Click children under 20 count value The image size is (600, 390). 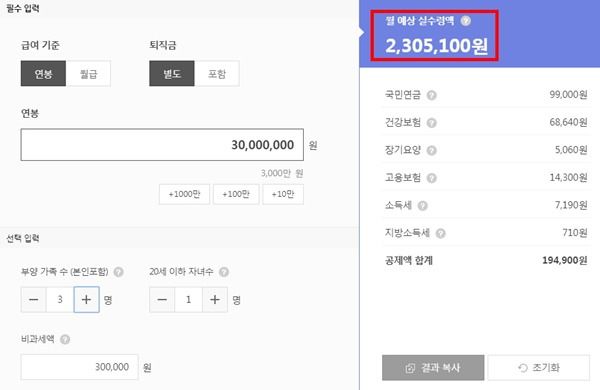(x=188, y=299)
